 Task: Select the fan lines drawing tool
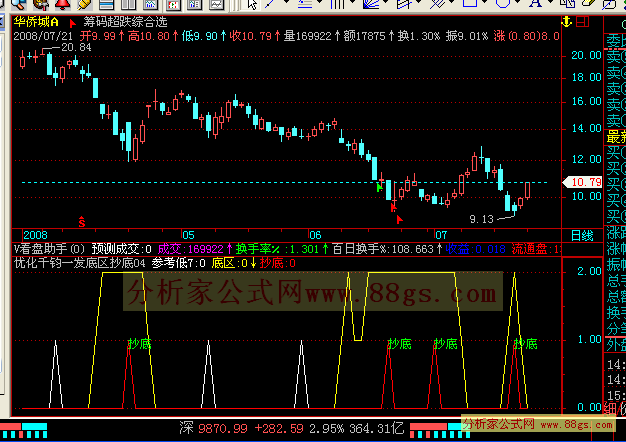pos(370,3)
